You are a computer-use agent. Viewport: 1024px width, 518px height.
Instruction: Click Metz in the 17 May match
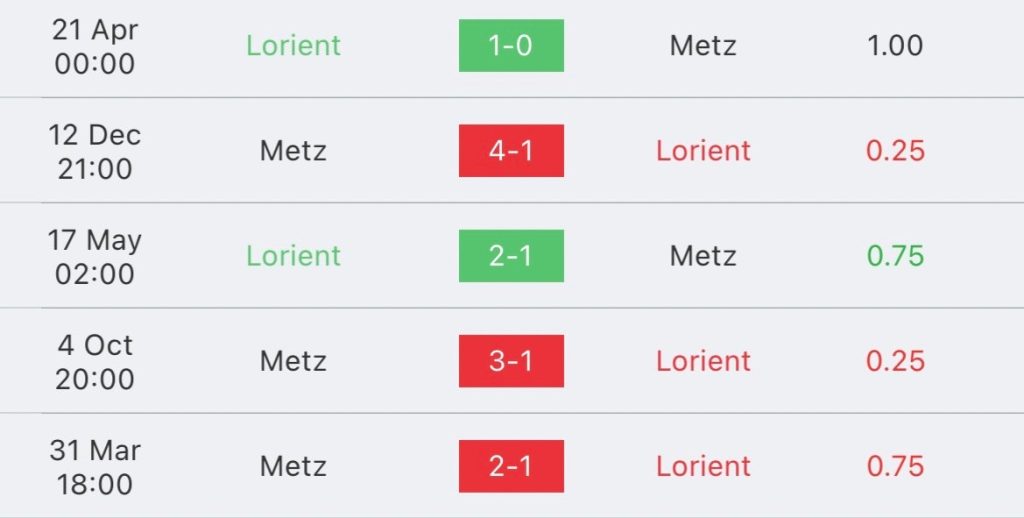click(x=703, y=256)
